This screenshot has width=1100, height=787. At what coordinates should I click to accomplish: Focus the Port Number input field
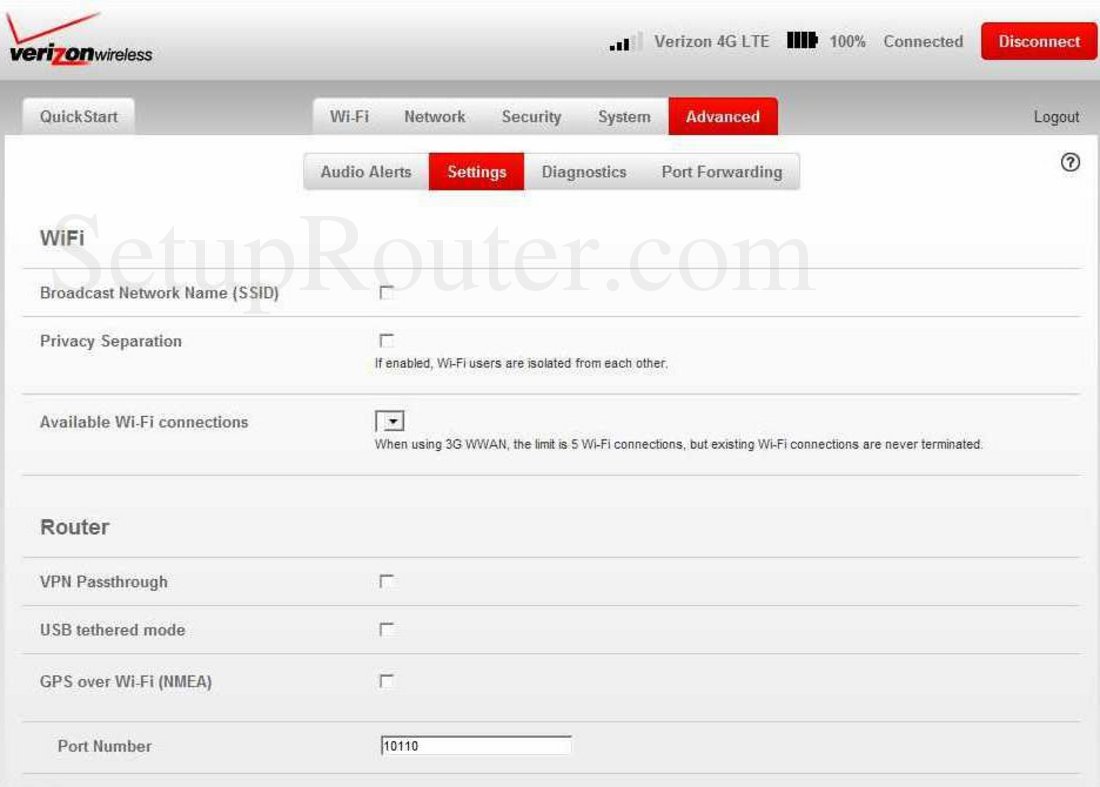click(x=476, y=746)
